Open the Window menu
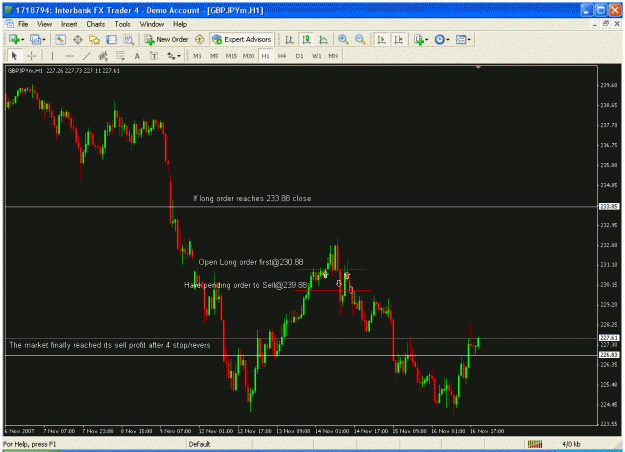The width and height of the screenshot is (625, 452). (151, 24)
